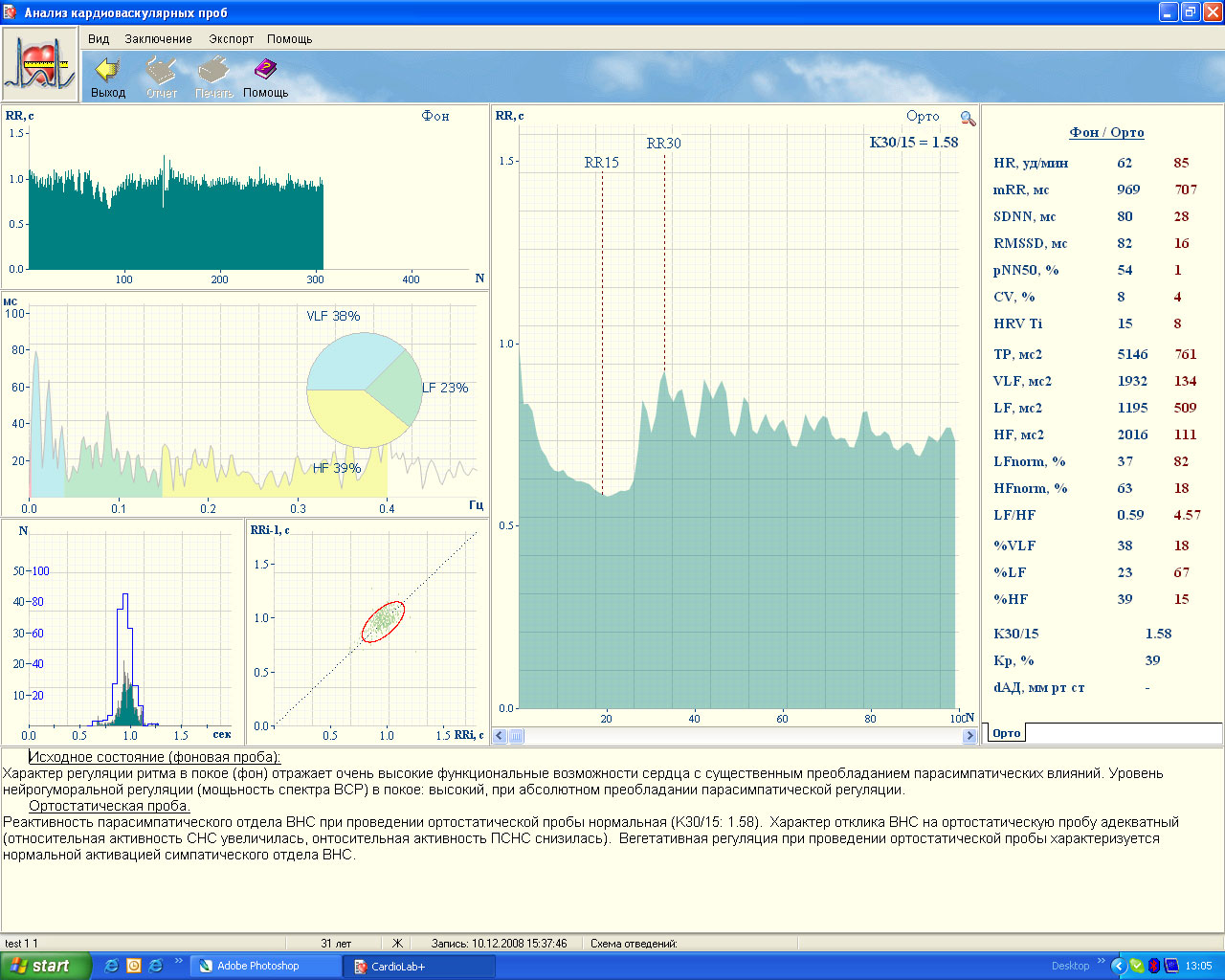Click the Орто chart scrollbar thumb
1225x980 pixels.
(516, 736)
